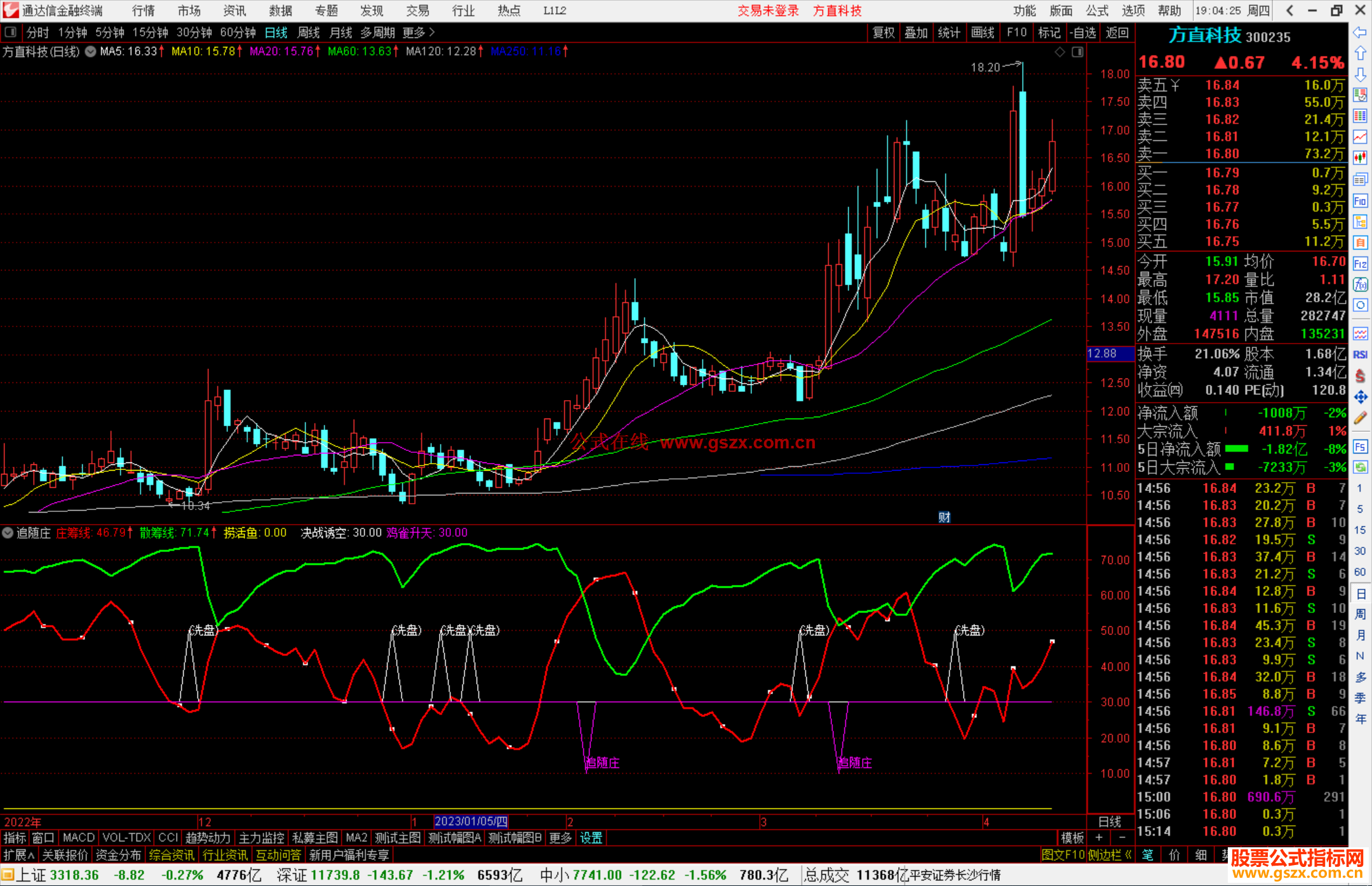Click the line trend chart sidebar icon
Image resolution: width=1372 pixels, height=886 pixels.
point(1360,137)
